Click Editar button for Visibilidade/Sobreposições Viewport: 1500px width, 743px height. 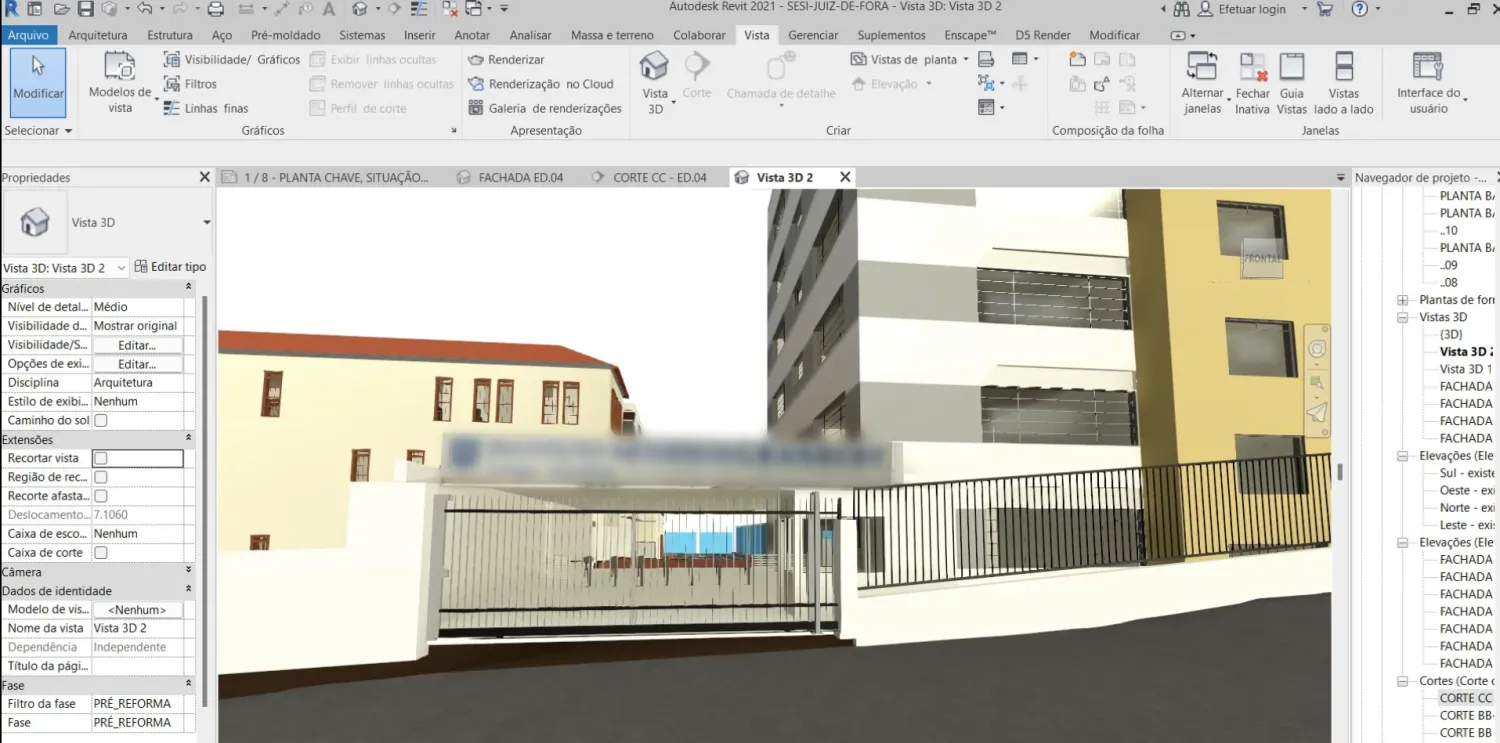point(137,345)
